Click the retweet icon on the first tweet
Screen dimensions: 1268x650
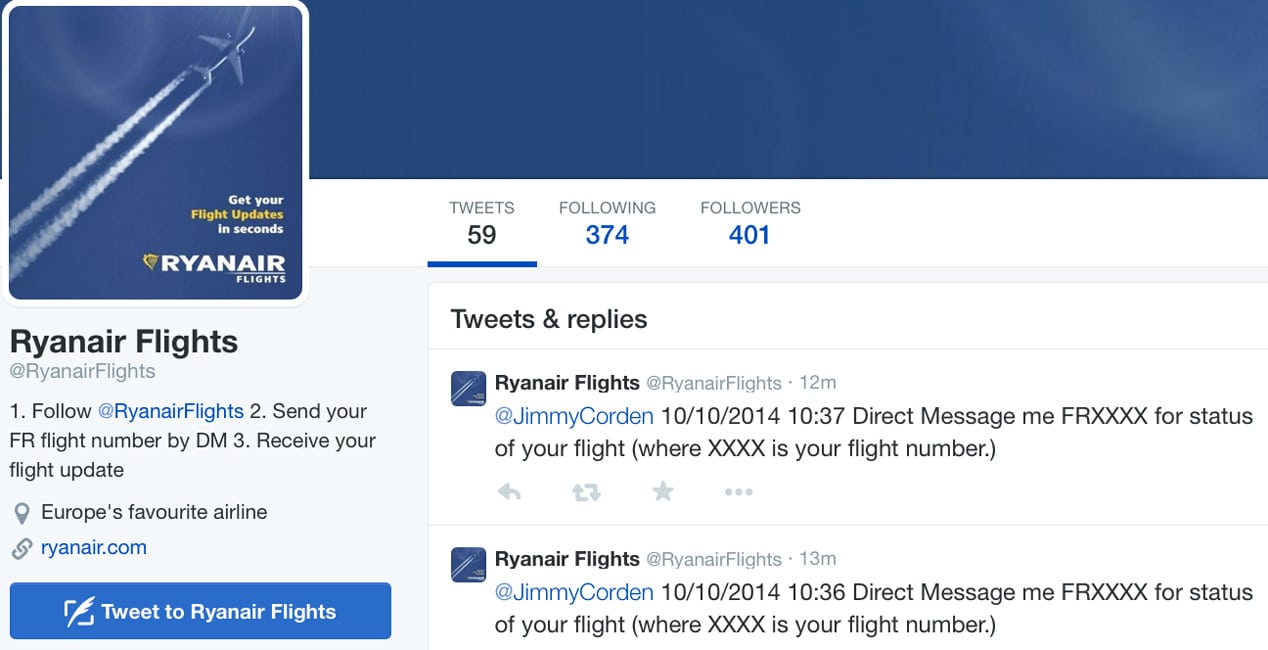[x=586, y=491]
